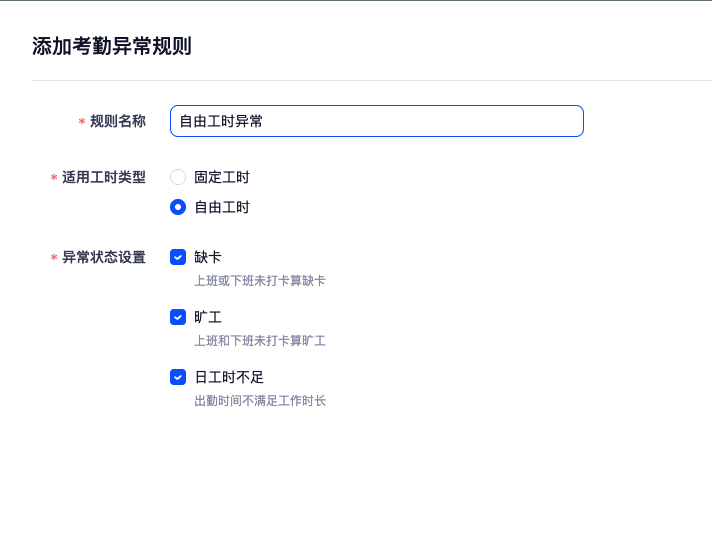Toggle the 日工时不足 checkbox
Viewport: 712px width, 544px height.
178,377
